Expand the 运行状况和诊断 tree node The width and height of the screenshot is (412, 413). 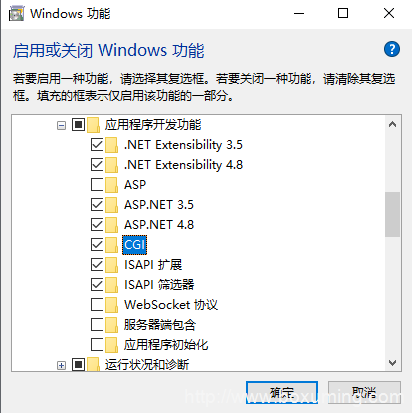pyautogui.click(x=61, y=365)
